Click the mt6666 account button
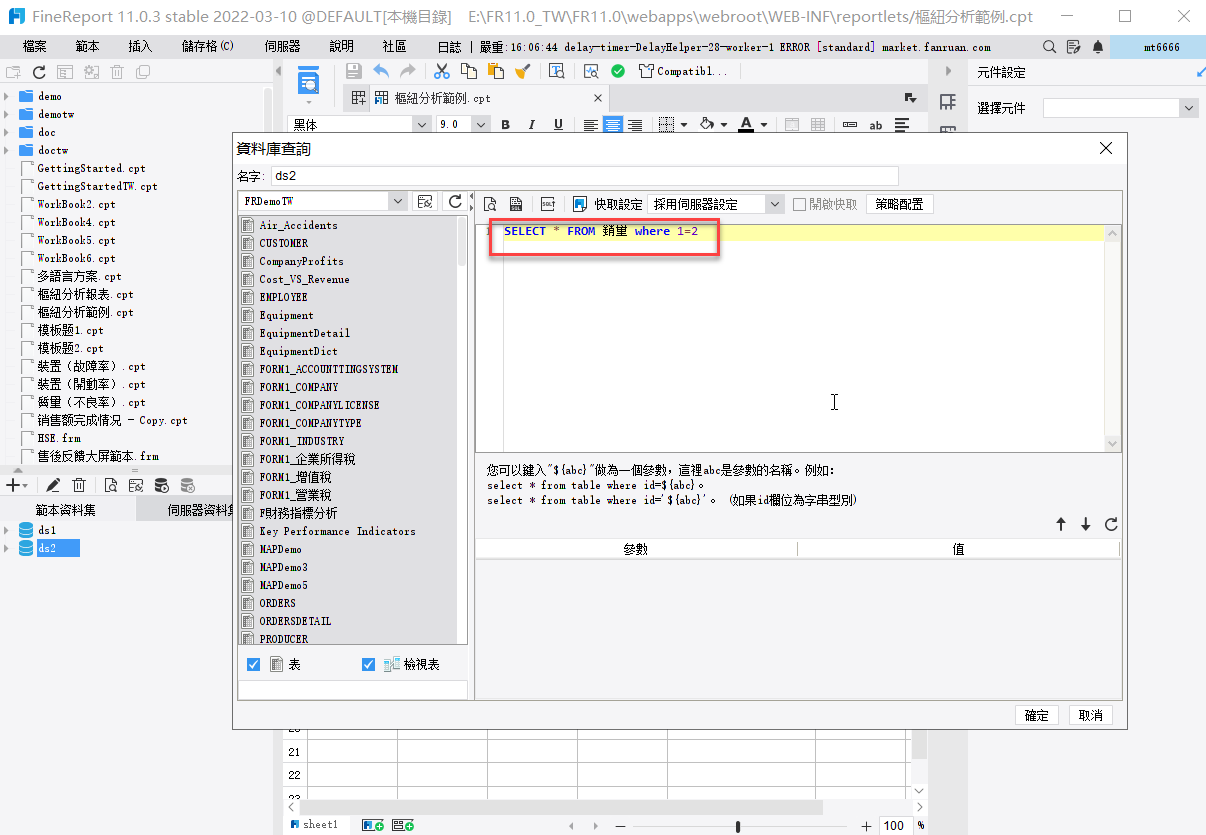Viewport: 1206px width, 835px height. 1158,47
